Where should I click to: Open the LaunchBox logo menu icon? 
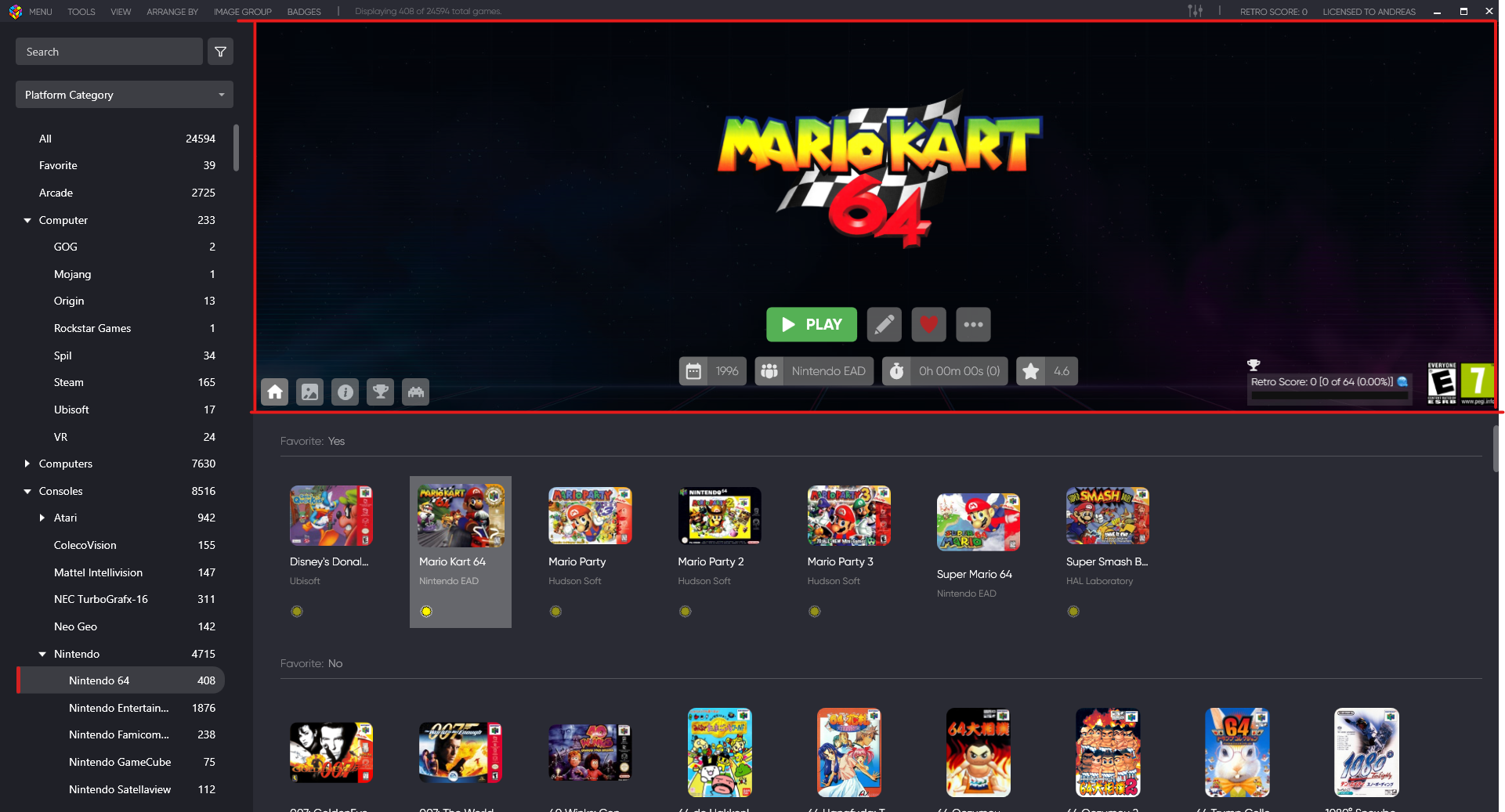(x=15, y=12)
